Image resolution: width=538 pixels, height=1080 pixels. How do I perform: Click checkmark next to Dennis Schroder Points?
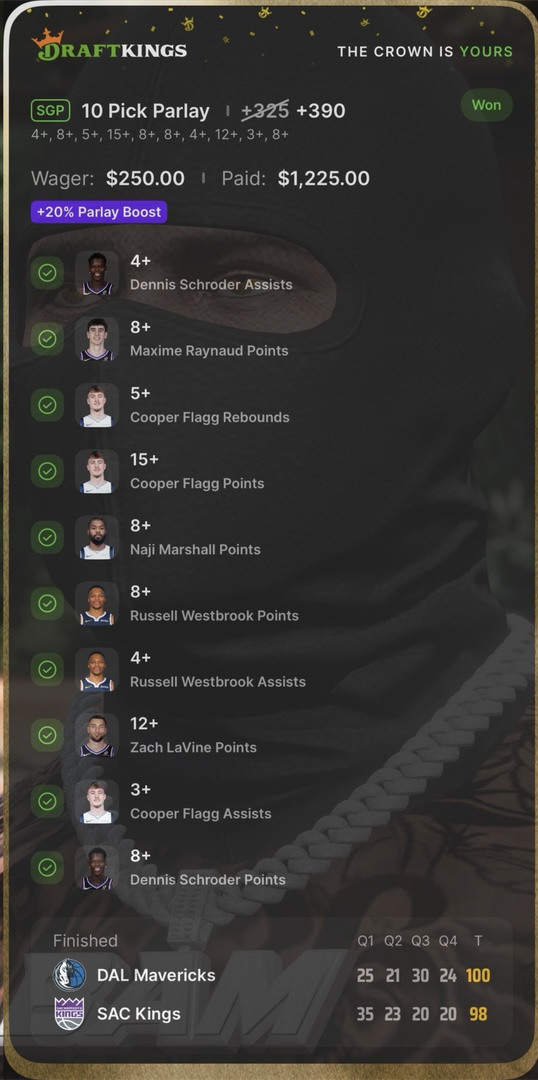[x=48, y=868]
